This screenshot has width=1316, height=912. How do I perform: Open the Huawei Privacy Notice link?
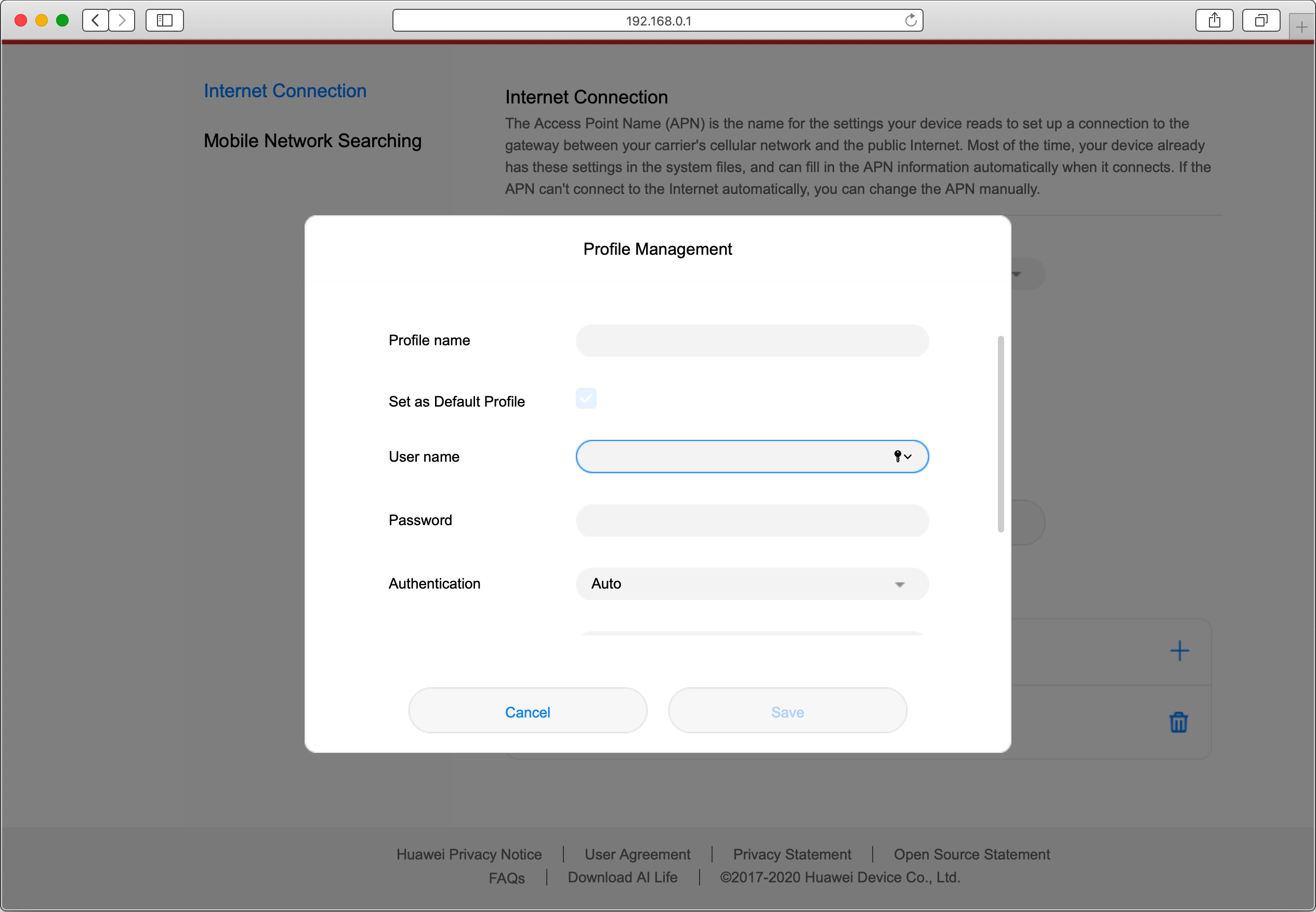coord(469,854)
